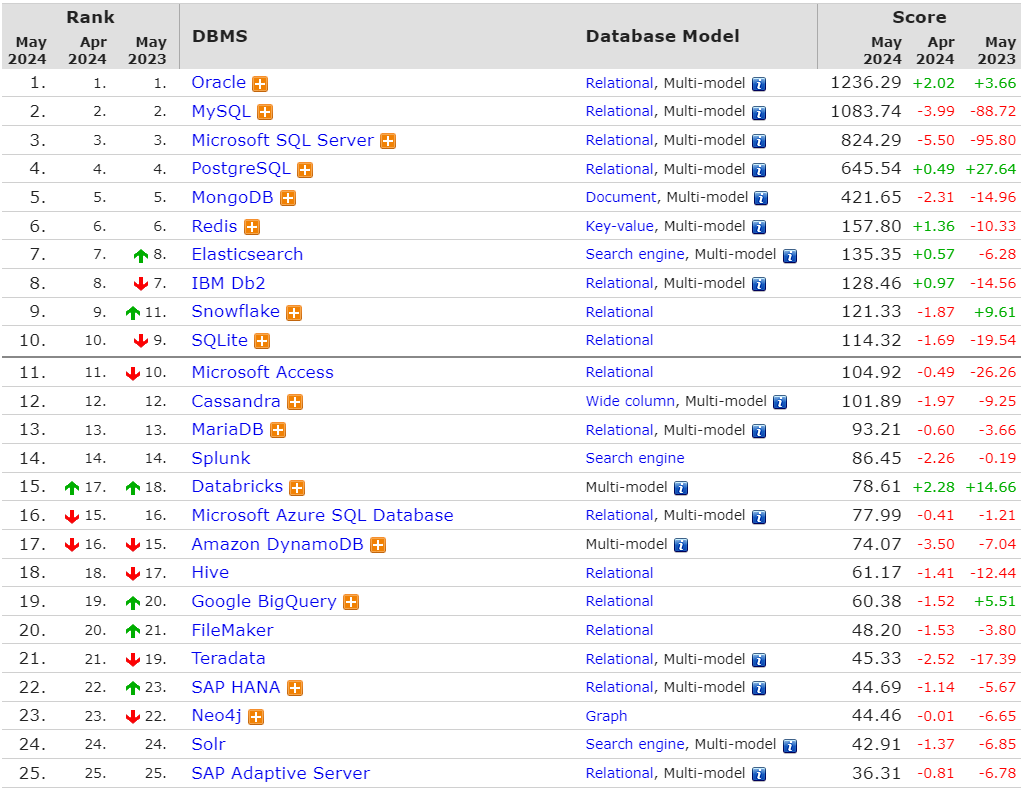Click the plus icon beside MongoDB
1034x790 pixels.
(x=288, y=198)
